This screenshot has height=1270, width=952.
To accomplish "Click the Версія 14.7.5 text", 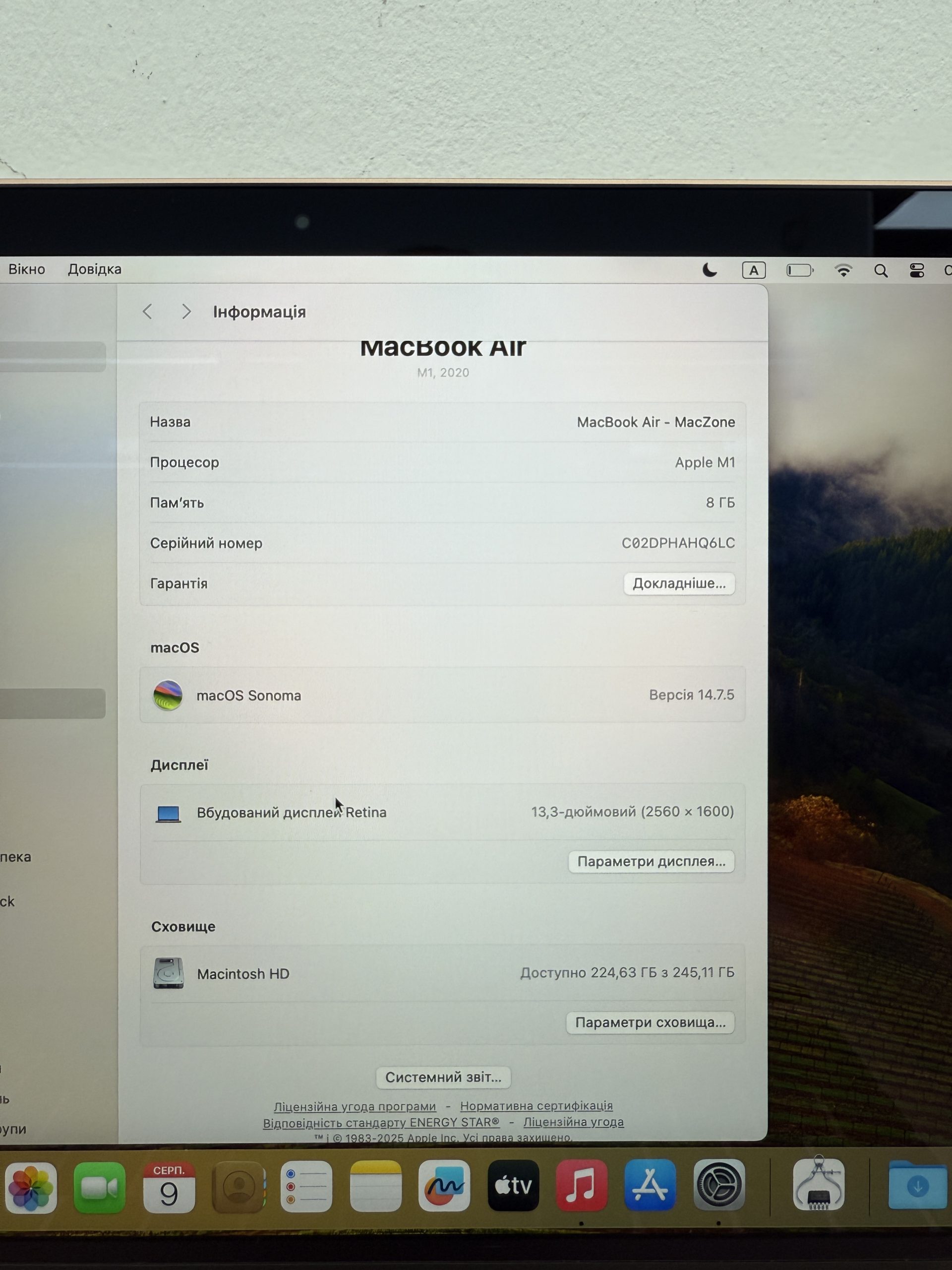I will (x=692, y=695).
